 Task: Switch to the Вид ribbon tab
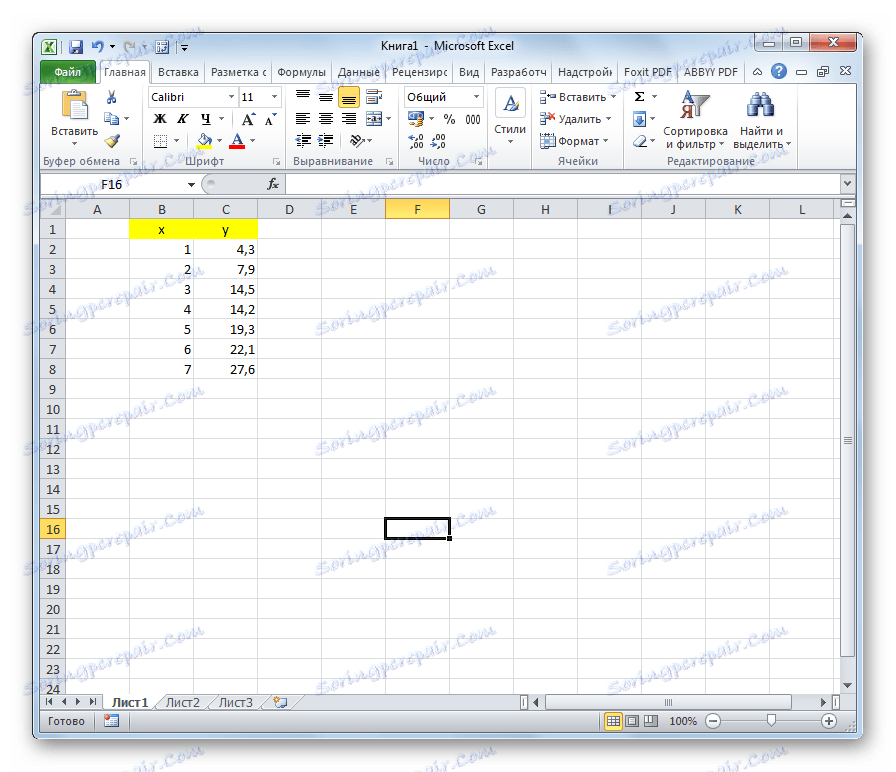469,72
